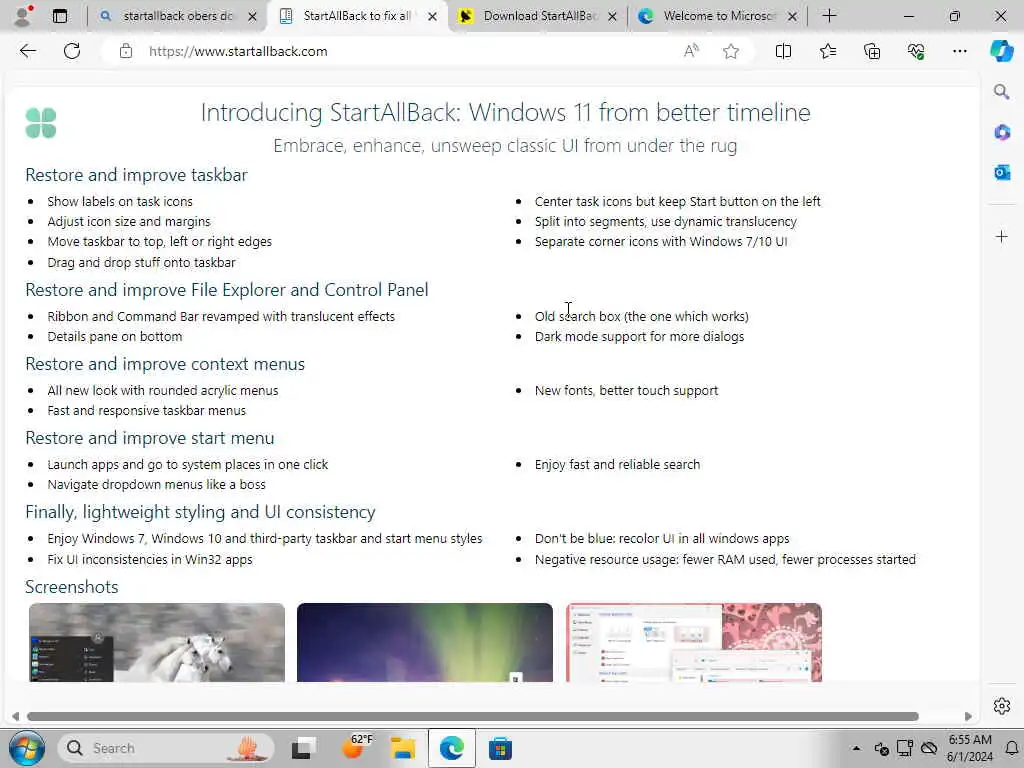Click Old search box list item
Image resolution: width=1024 pixels, height=768 pixels.
coord(641,316)
